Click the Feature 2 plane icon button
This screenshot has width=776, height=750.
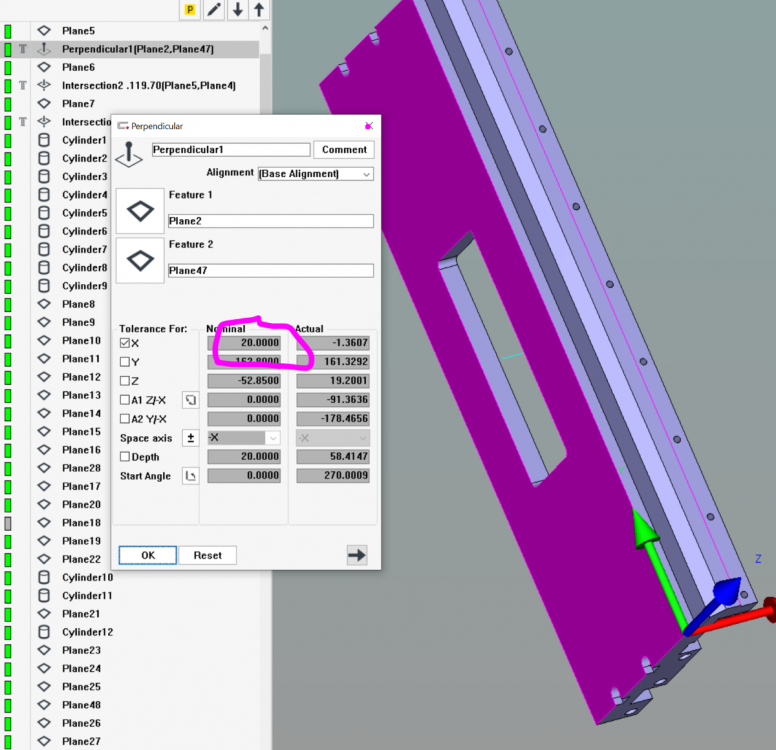pyautogui.click(x=140, y=260)
